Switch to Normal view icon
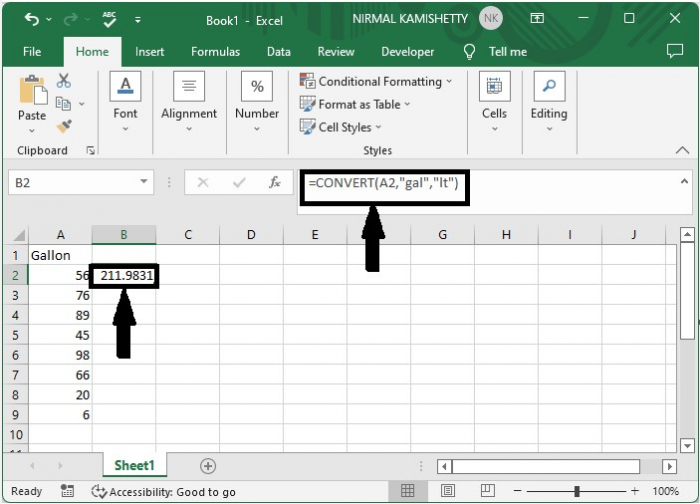 [407, 491]
